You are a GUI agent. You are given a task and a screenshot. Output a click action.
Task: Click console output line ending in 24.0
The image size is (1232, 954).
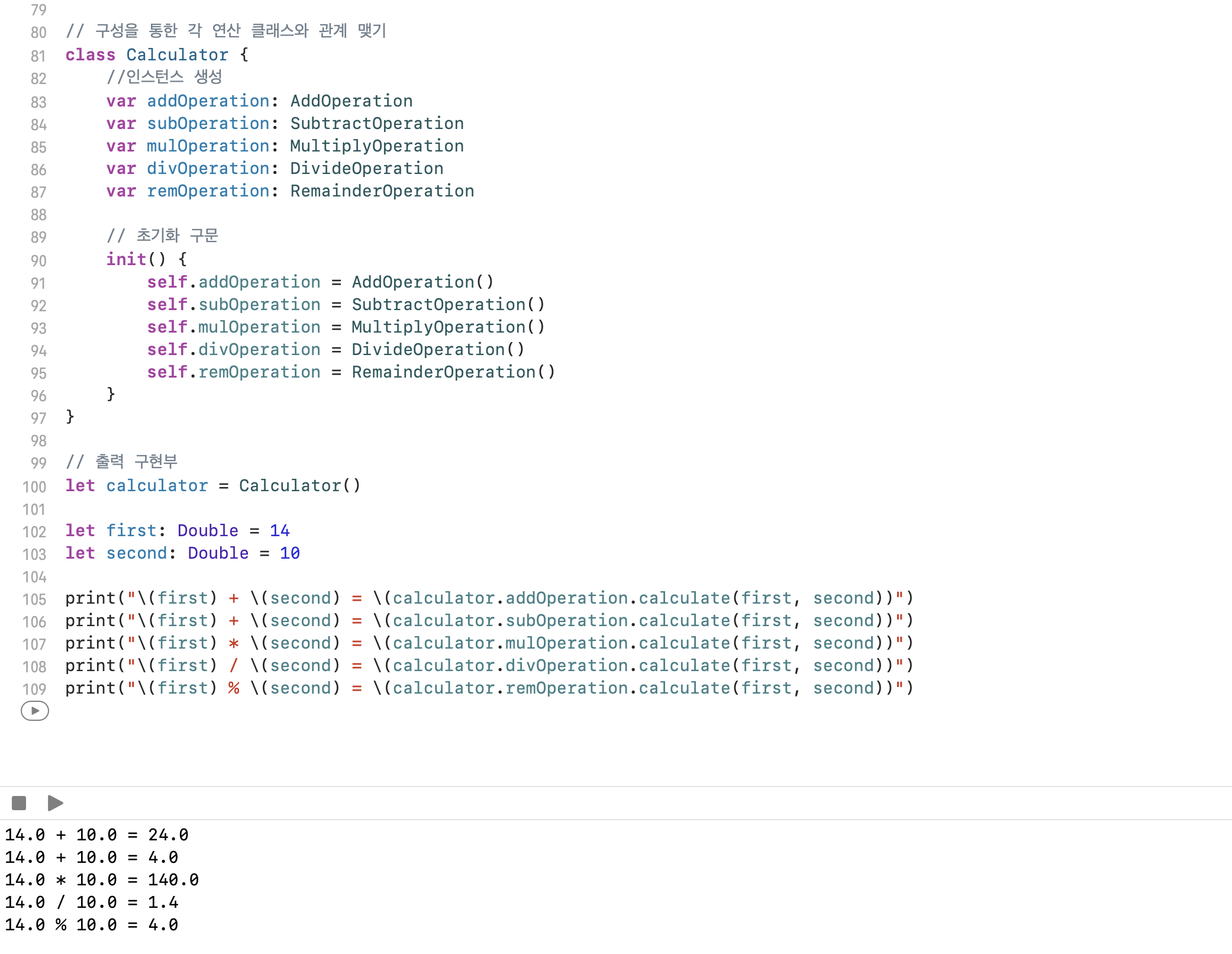pyautogui.click(x=96, y=835)
